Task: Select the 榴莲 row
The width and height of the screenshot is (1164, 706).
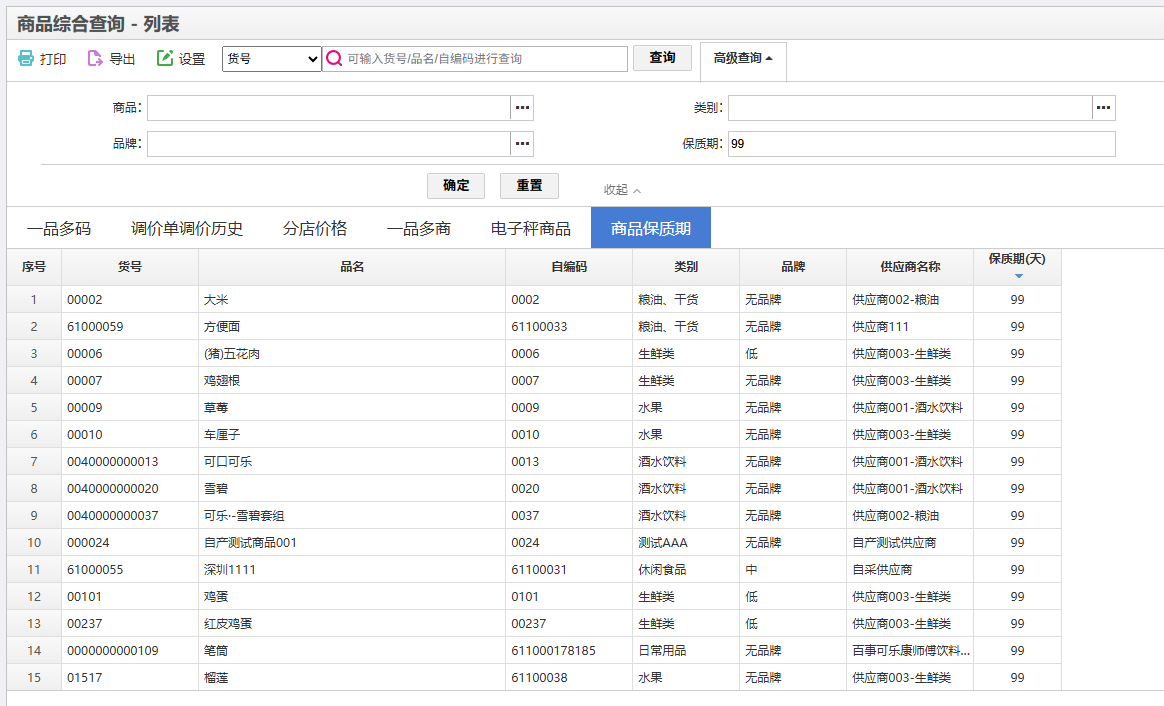Action: [x=534, y=678]
